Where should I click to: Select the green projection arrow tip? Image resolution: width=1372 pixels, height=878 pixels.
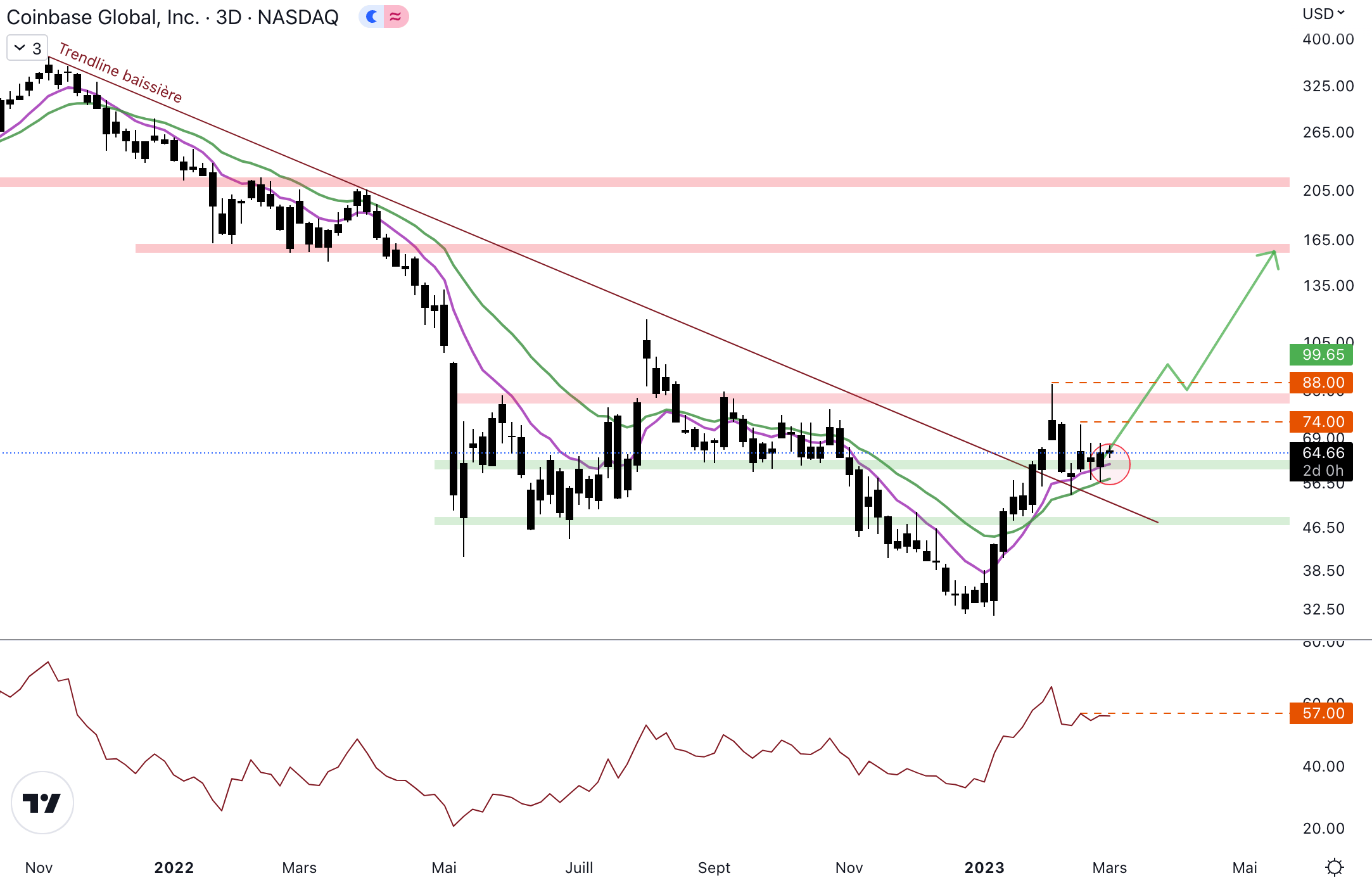click(1273, 253)
